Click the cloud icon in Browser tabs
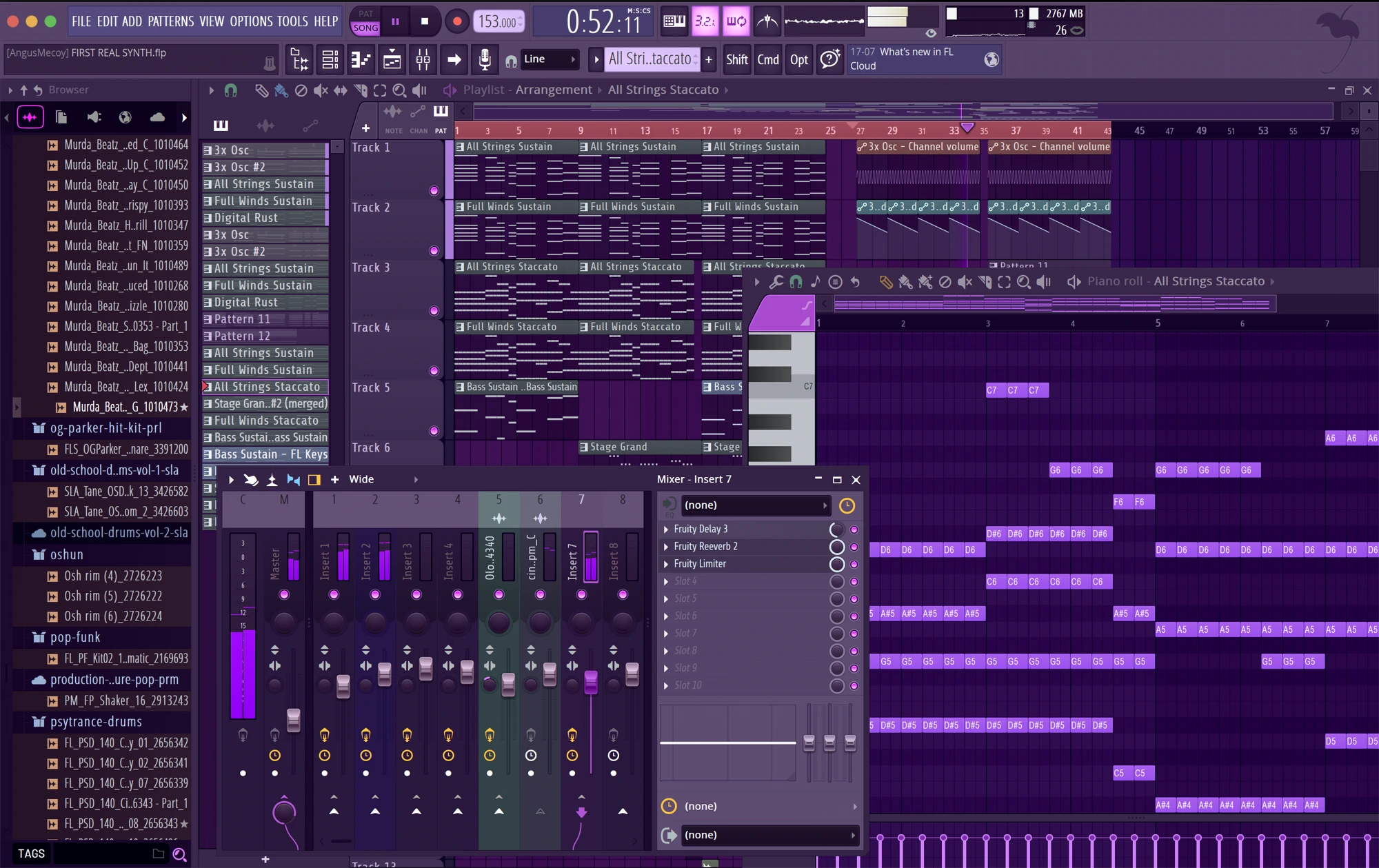 [x=157, y=117]
